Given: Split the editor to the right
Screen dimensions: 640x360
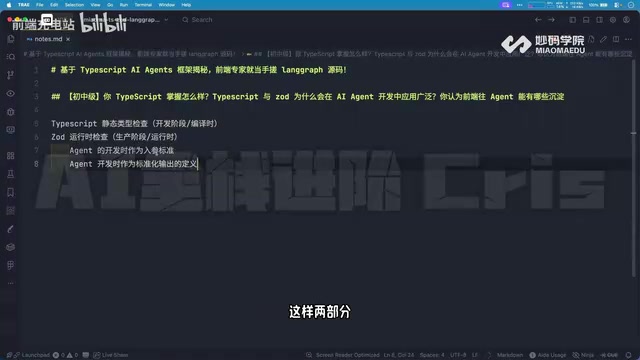Looking at the screenshot, I should [616, 39].
